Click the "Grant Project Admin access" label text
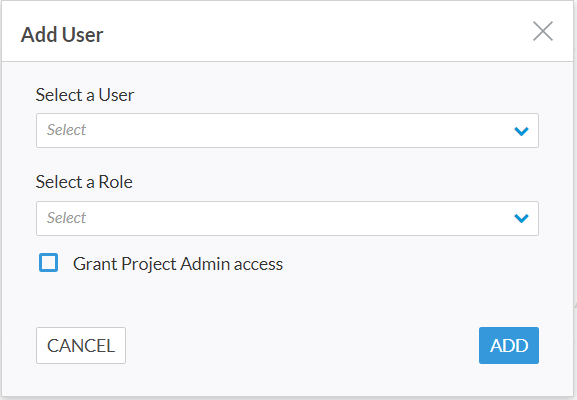The image size is (577, 400). click(x=178, y=264)
